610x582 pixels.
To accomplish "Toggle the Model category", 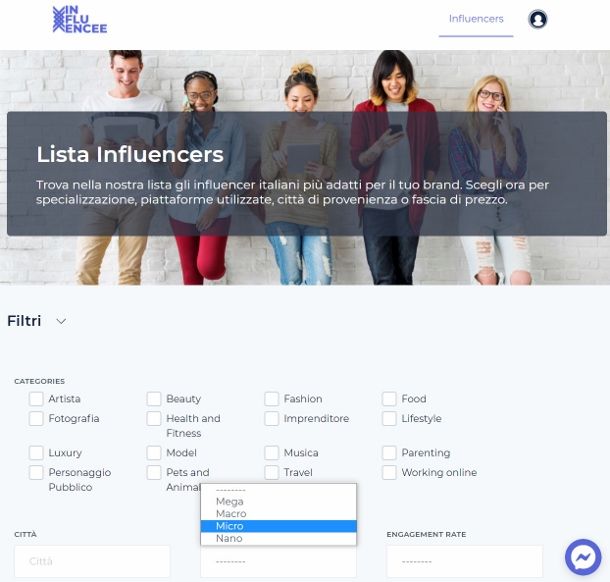I will pyautogui.click(x=154, y=453).
